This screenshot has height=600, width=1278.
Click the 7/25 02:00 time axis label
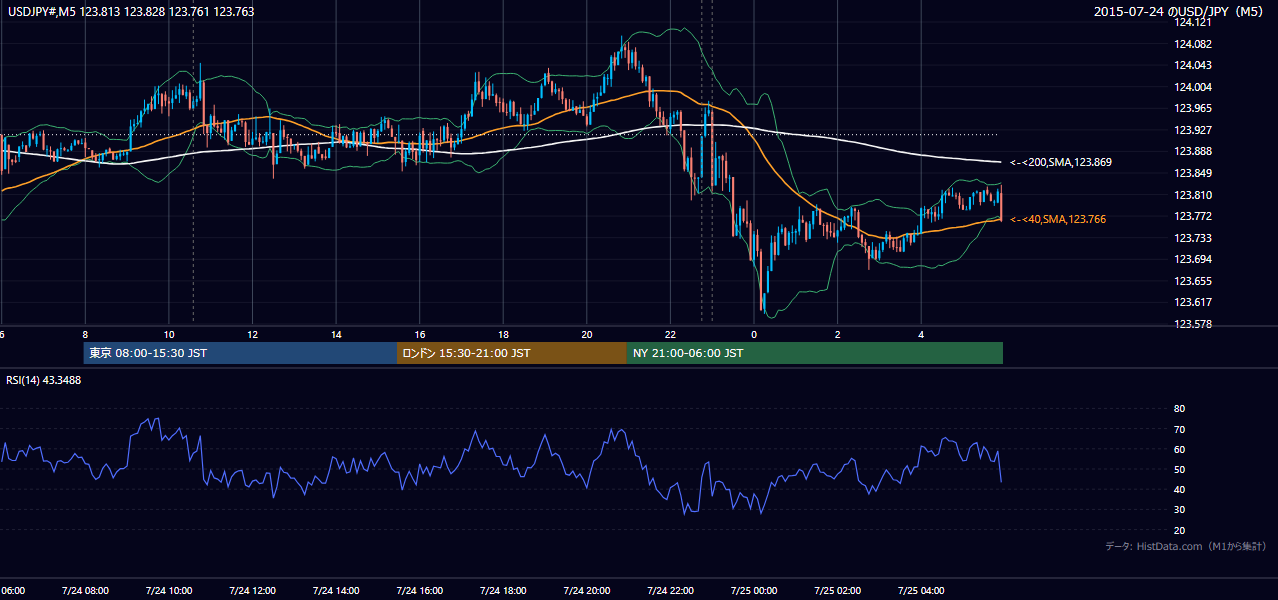point(838,591)
